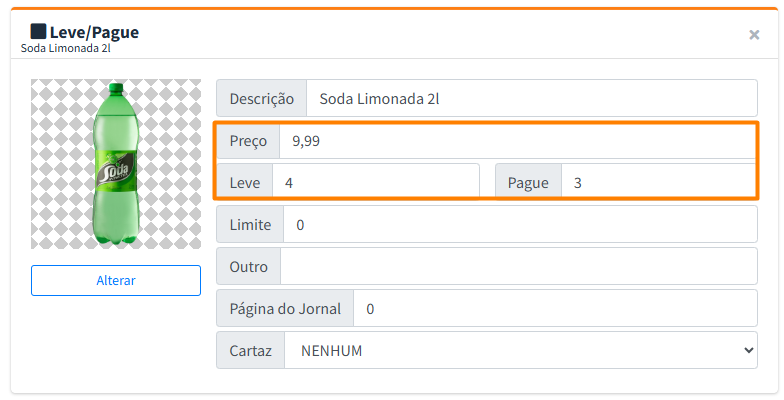Select the Leve quantity field

click(375, 183)
